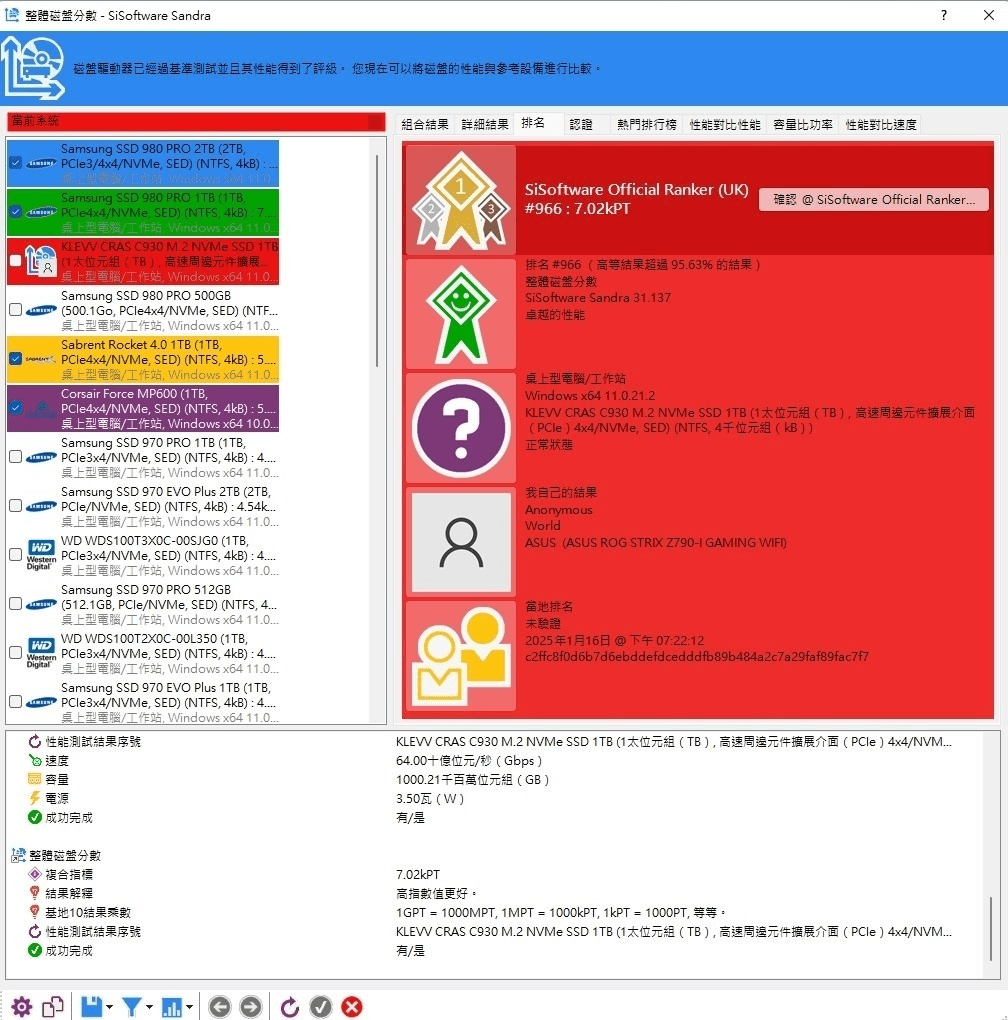Click the purple question mark circle icon
1008x1020 pixels.
(x=460, y=428)
